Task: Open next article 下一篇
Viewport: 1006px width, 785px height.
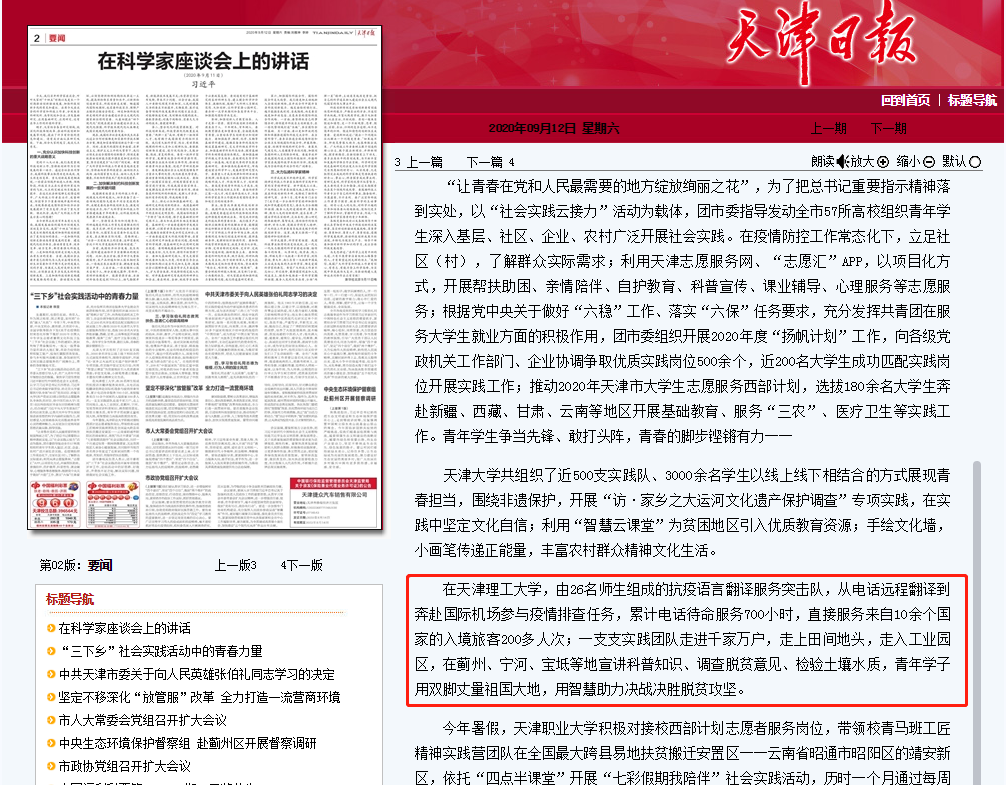Action: click(485, 162)
